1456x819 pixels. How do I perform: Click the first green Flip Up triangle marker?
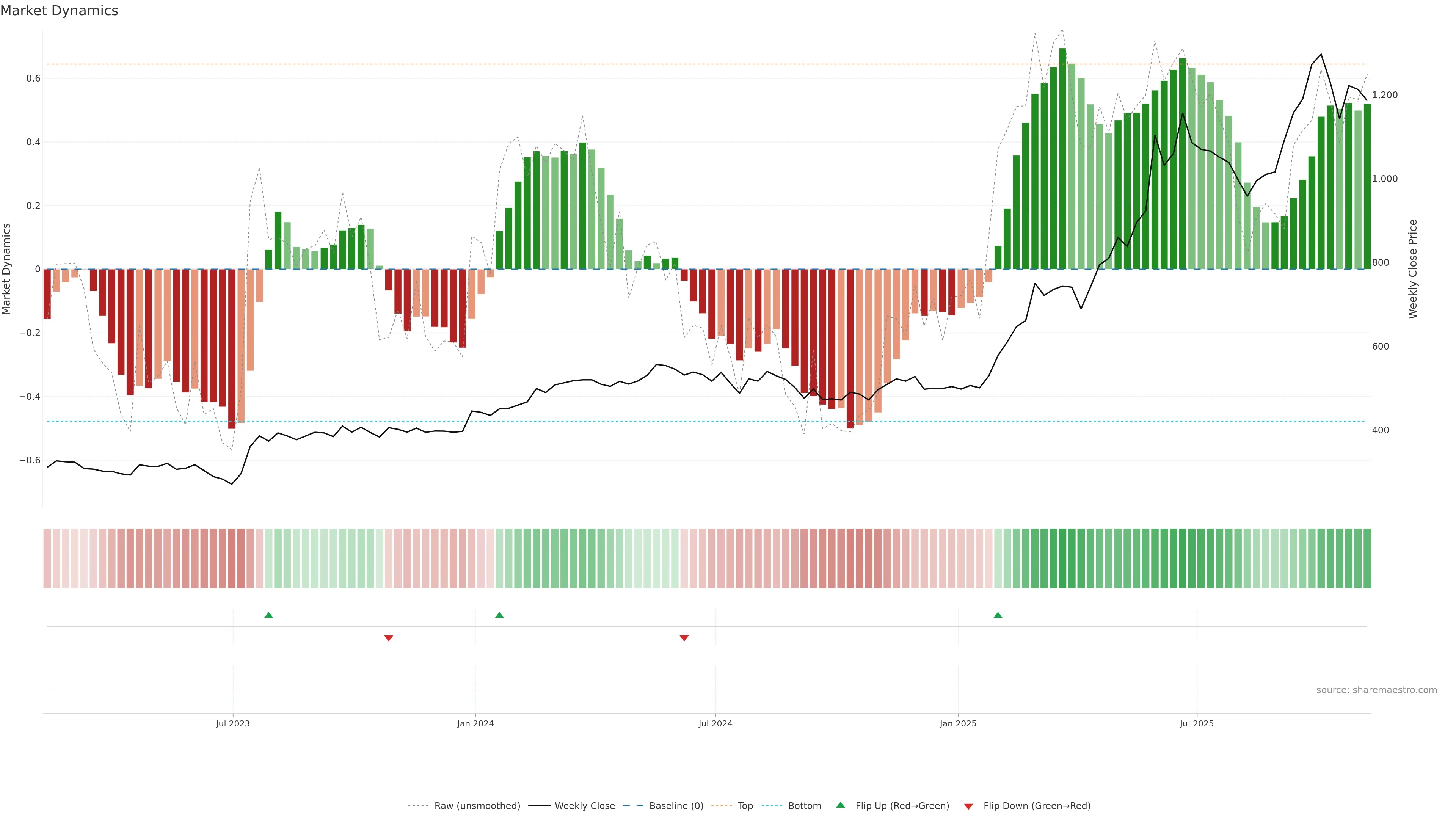point(268,615)
